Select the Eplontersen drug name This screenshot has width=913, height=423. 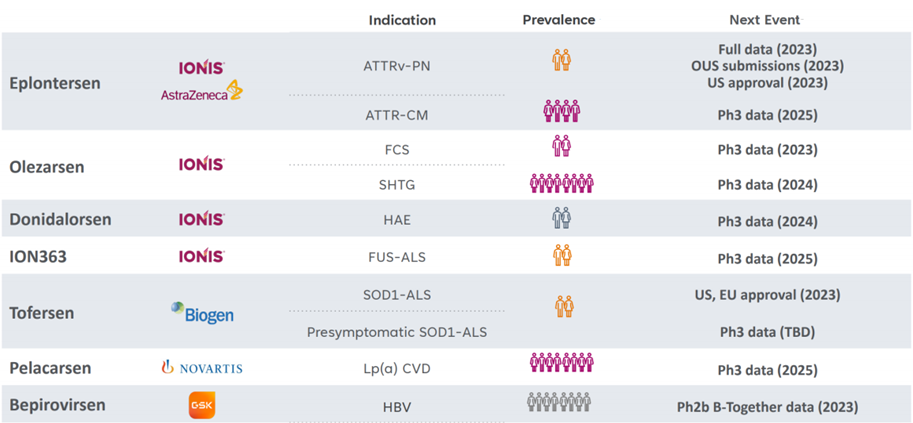pyautogui.click(x=55, y=83)
